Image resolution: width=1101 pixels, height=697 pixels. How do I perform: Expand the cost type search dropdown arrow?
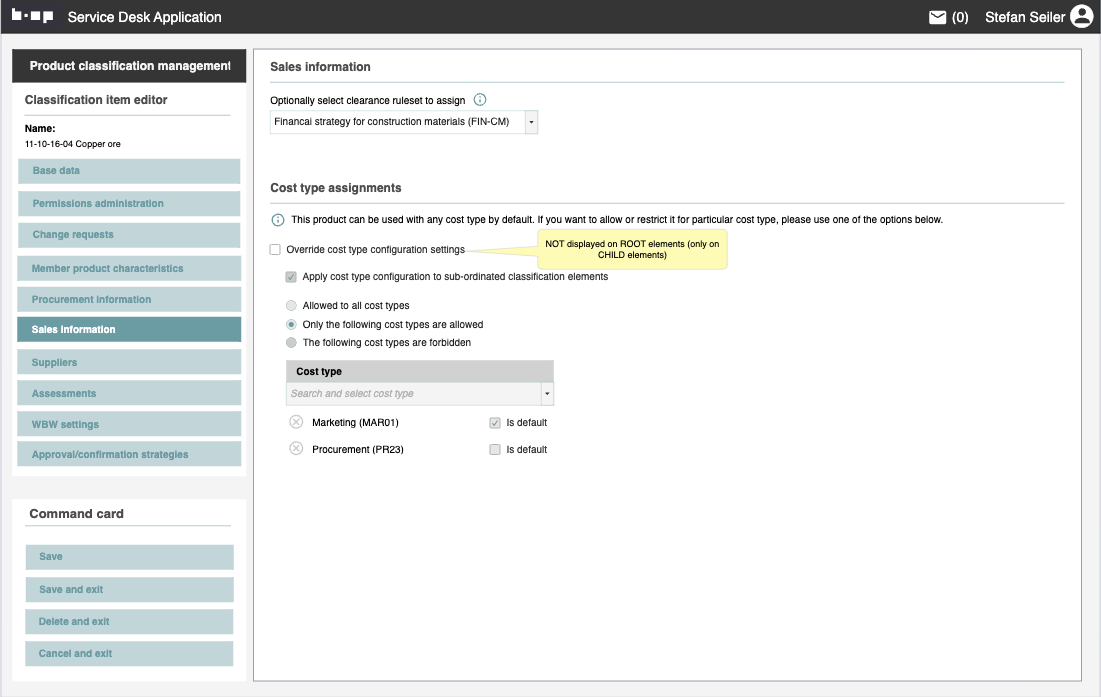point(547,394)
